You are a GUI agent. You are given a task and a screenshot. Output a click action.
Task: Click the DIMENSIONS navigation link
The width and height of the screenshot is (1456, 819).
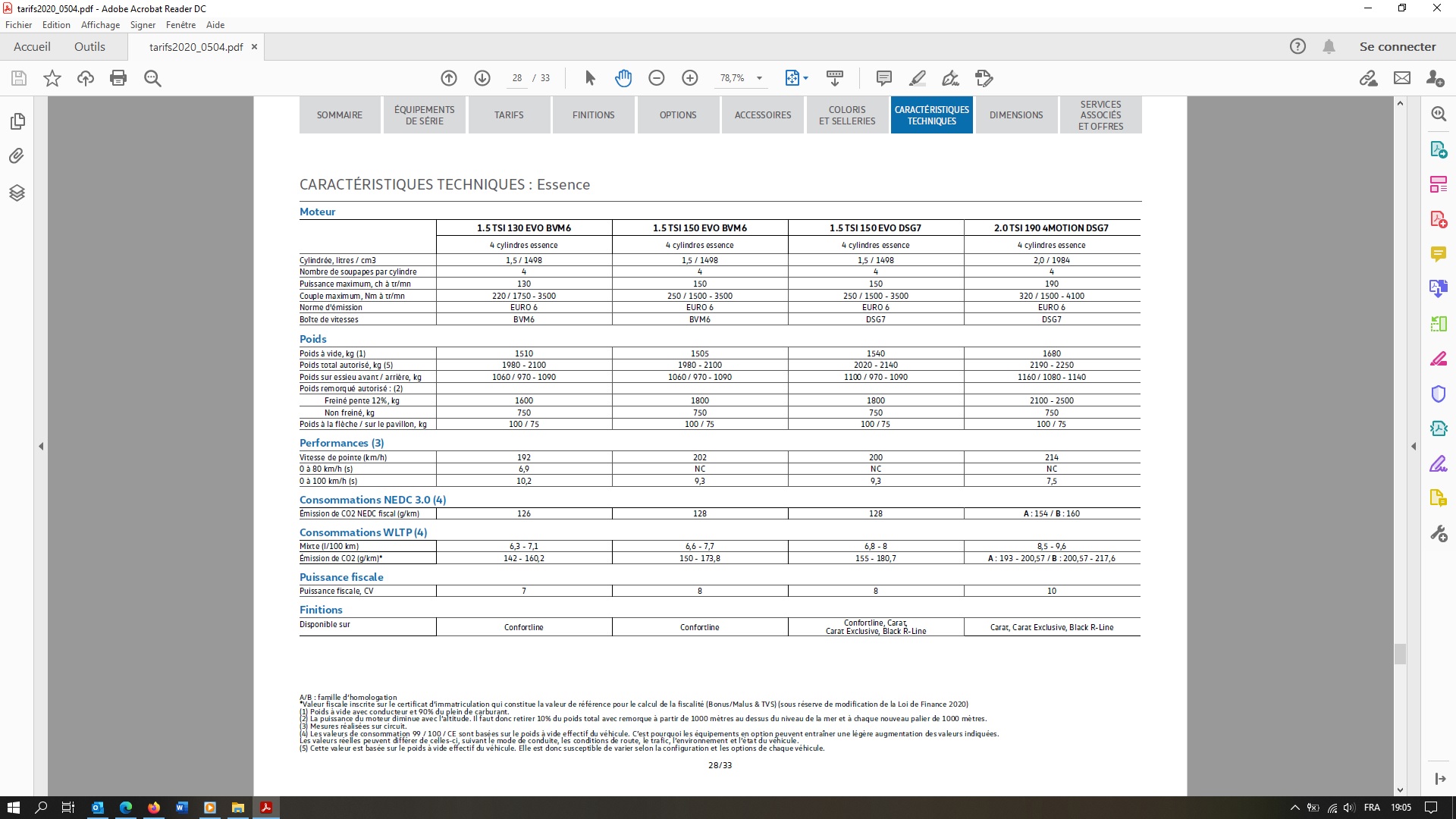(x=1016, y=115)
